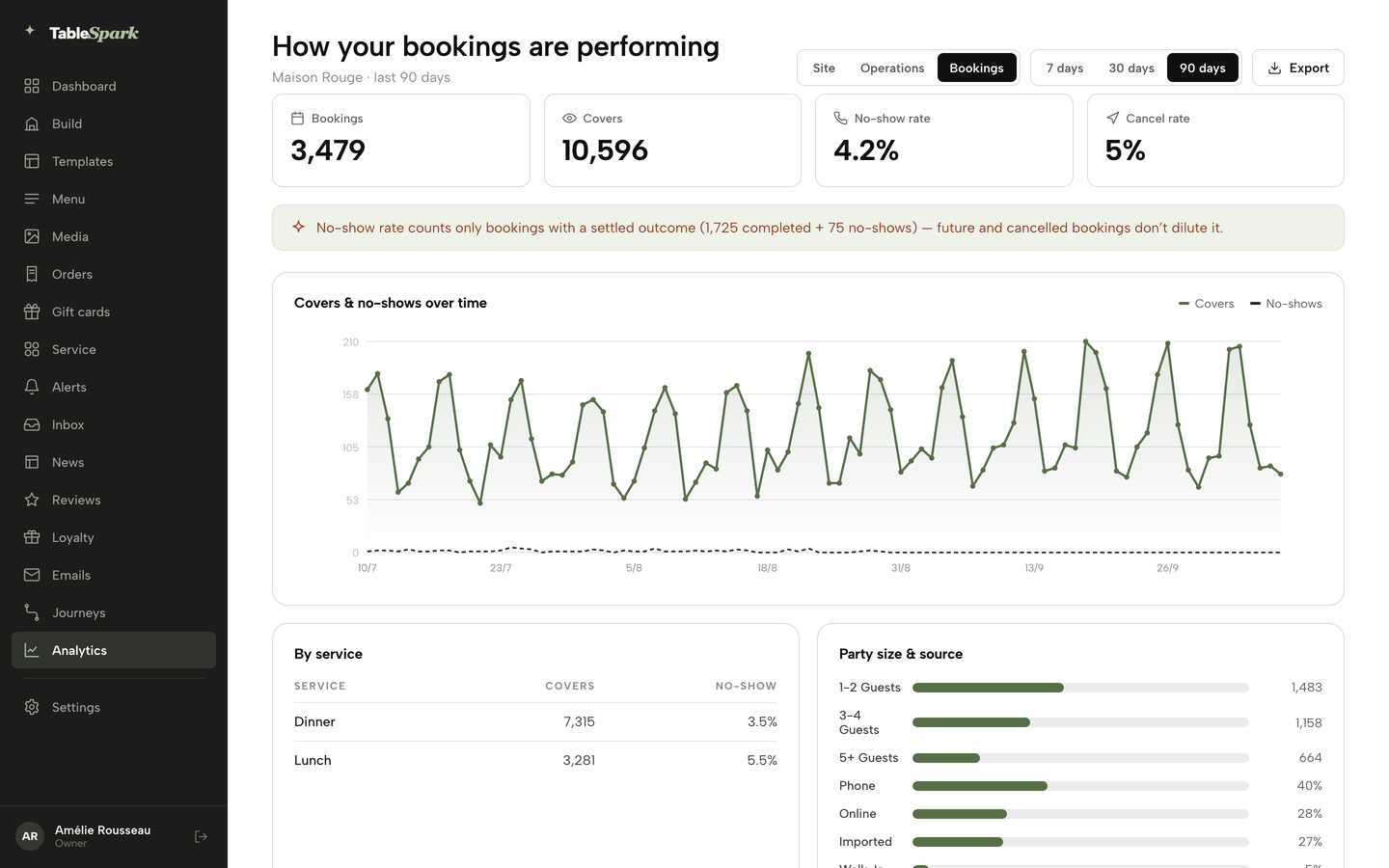Click the log out icon beside Amélie Rousseau
This screenshot has height=868, width=1389.
tap(201, 836)
